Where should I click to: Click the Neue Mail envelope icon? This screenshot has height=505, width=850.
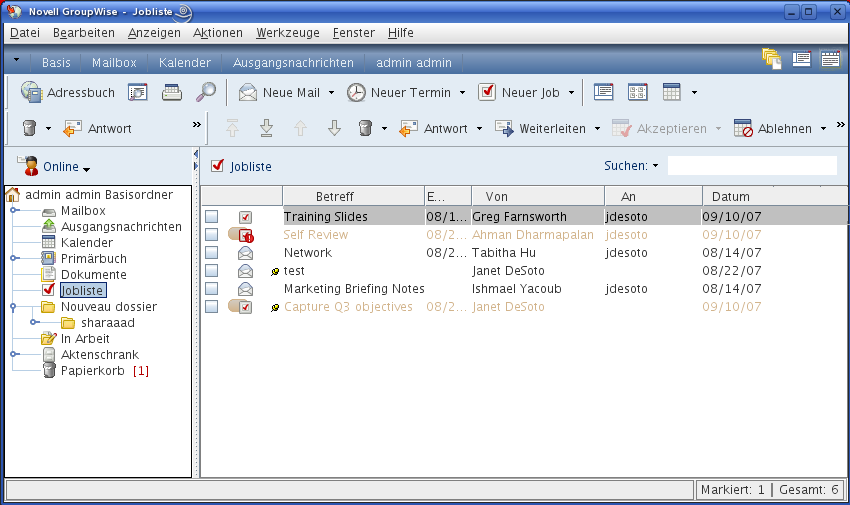[x=248, y=93]
